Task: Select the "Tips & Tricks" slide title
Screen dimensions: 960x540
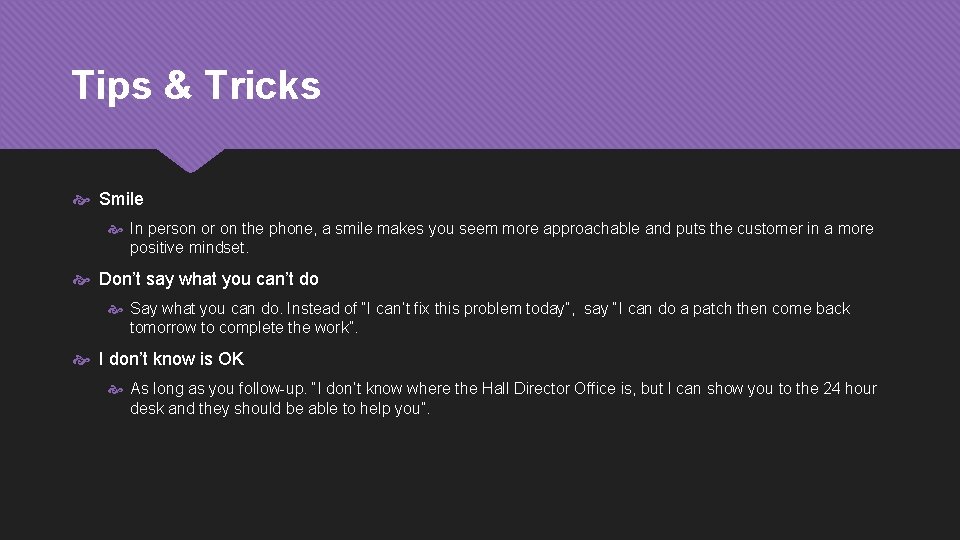Action: point(196,86)
